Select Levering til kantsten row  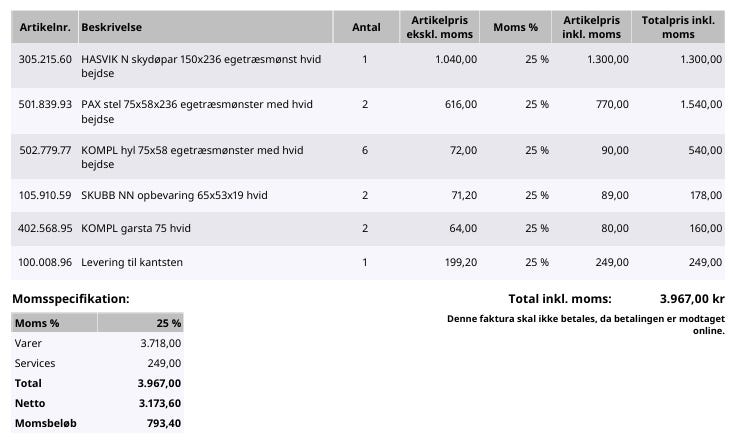click(368, 263)
